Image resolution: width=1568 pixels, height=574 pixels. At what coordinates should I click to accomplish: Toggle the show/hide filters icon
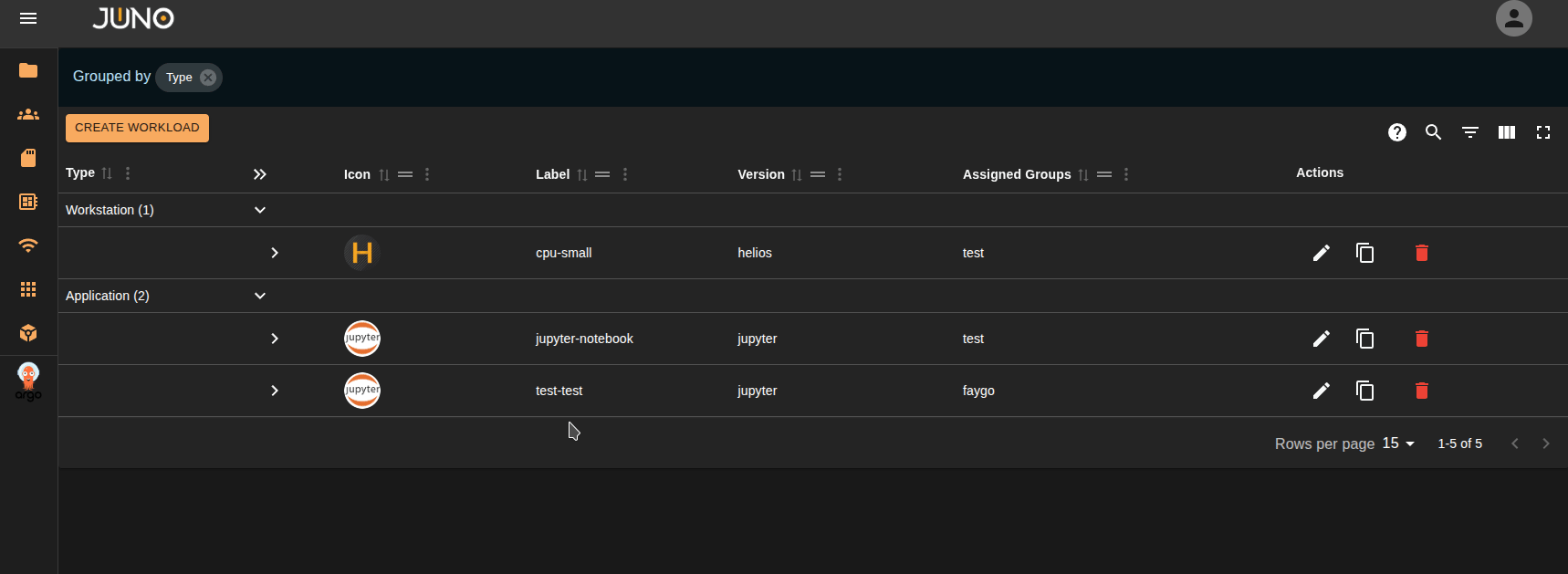point(1469,132)
